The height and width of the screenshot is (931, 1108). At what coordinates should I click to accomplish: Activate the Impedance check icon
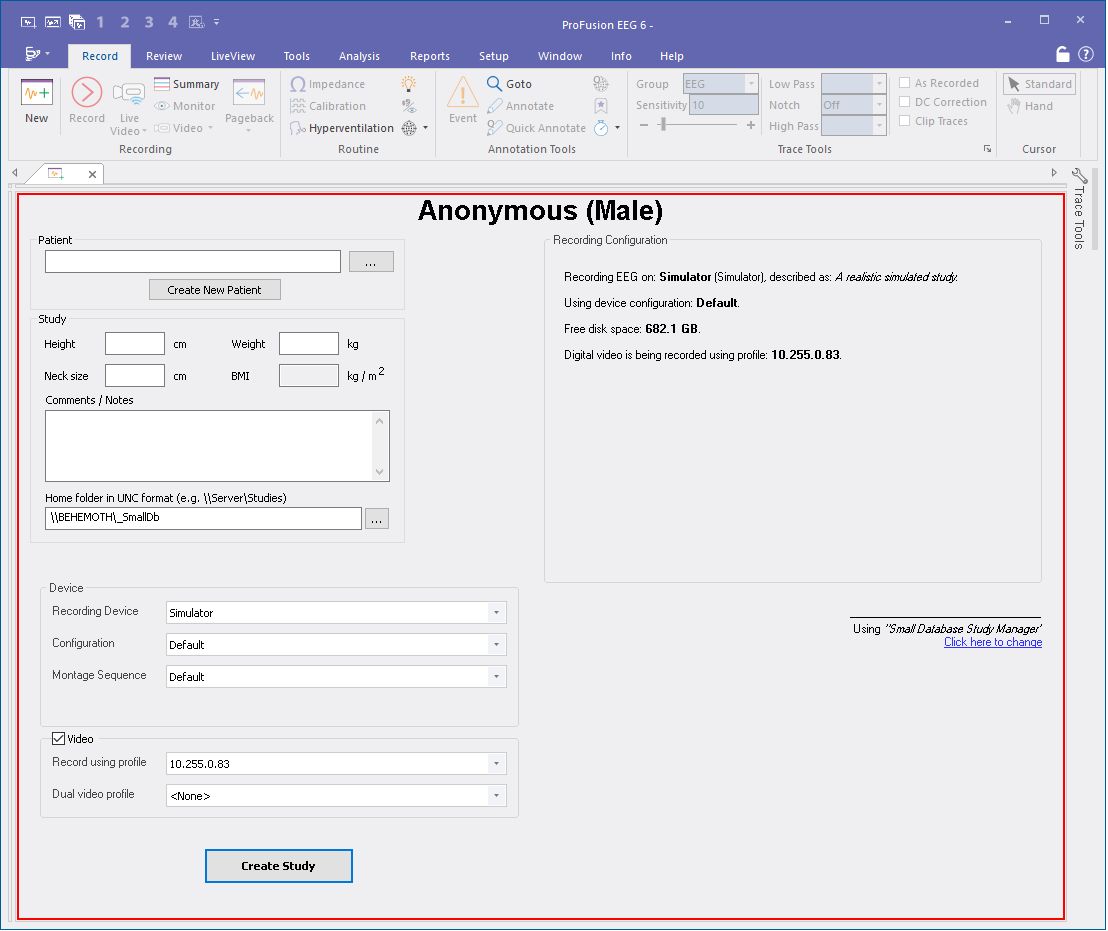click(x=298, y=84)
